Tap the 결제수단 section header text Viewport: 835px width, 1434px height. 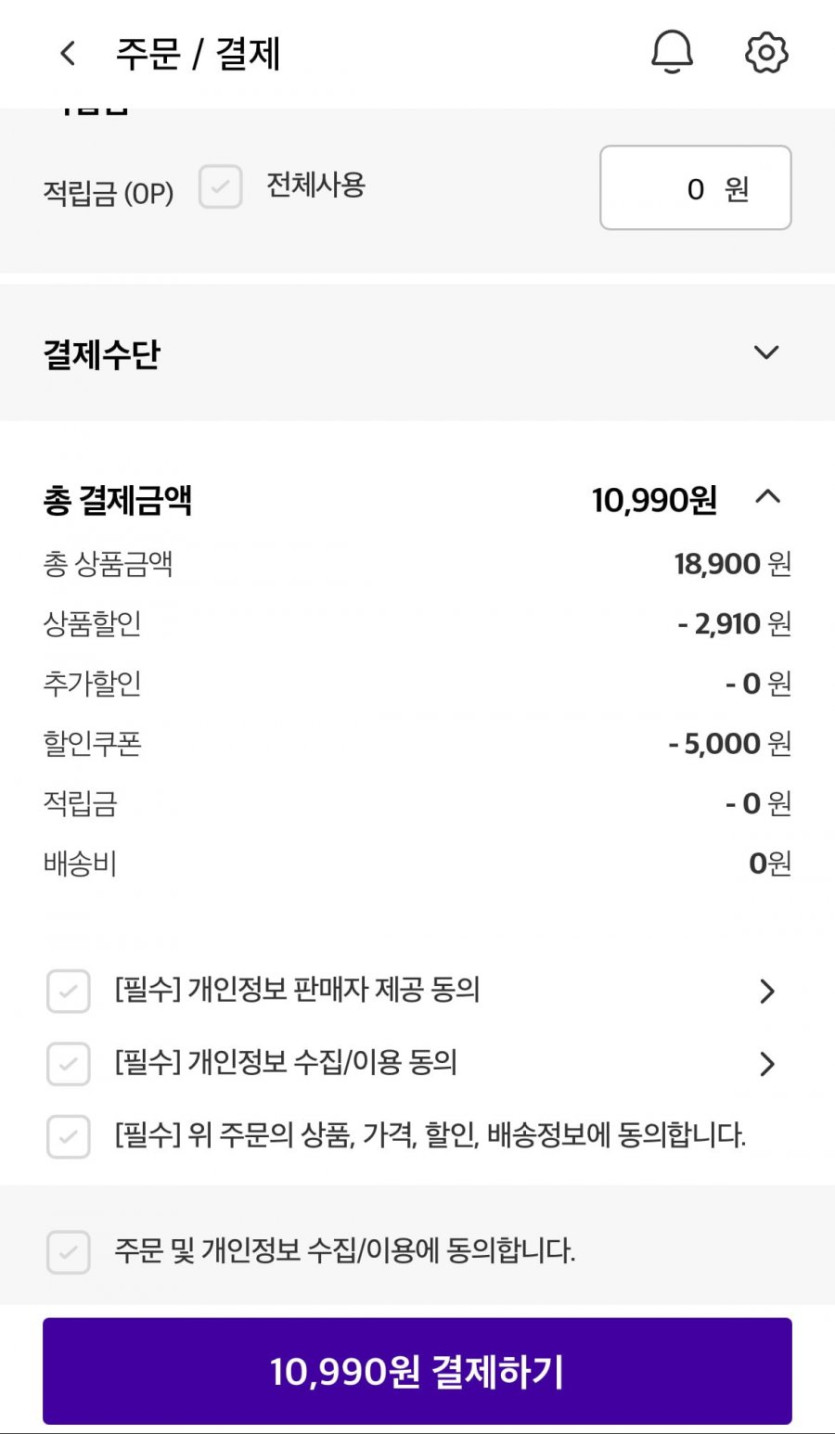click(x=101, y=354)
